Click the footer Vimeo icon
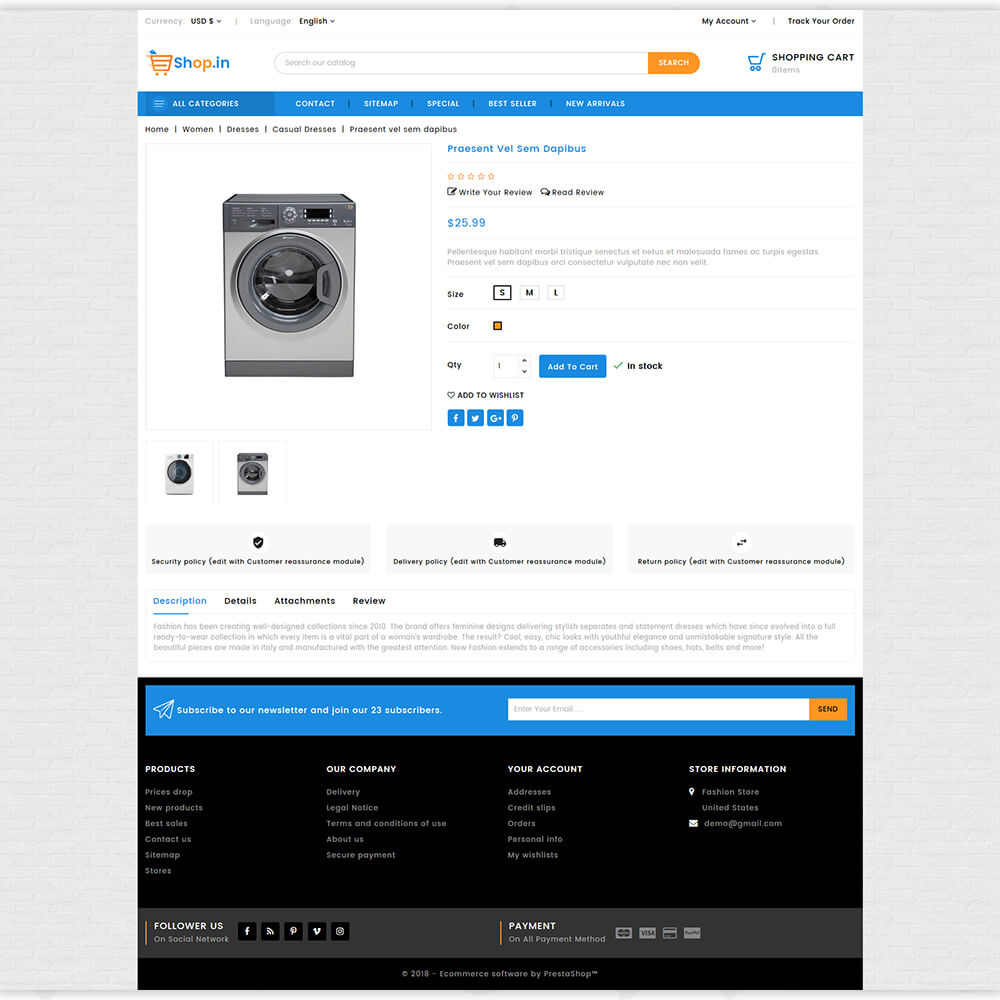Viewport: 1000px width, 1000px height. [317, 931]
